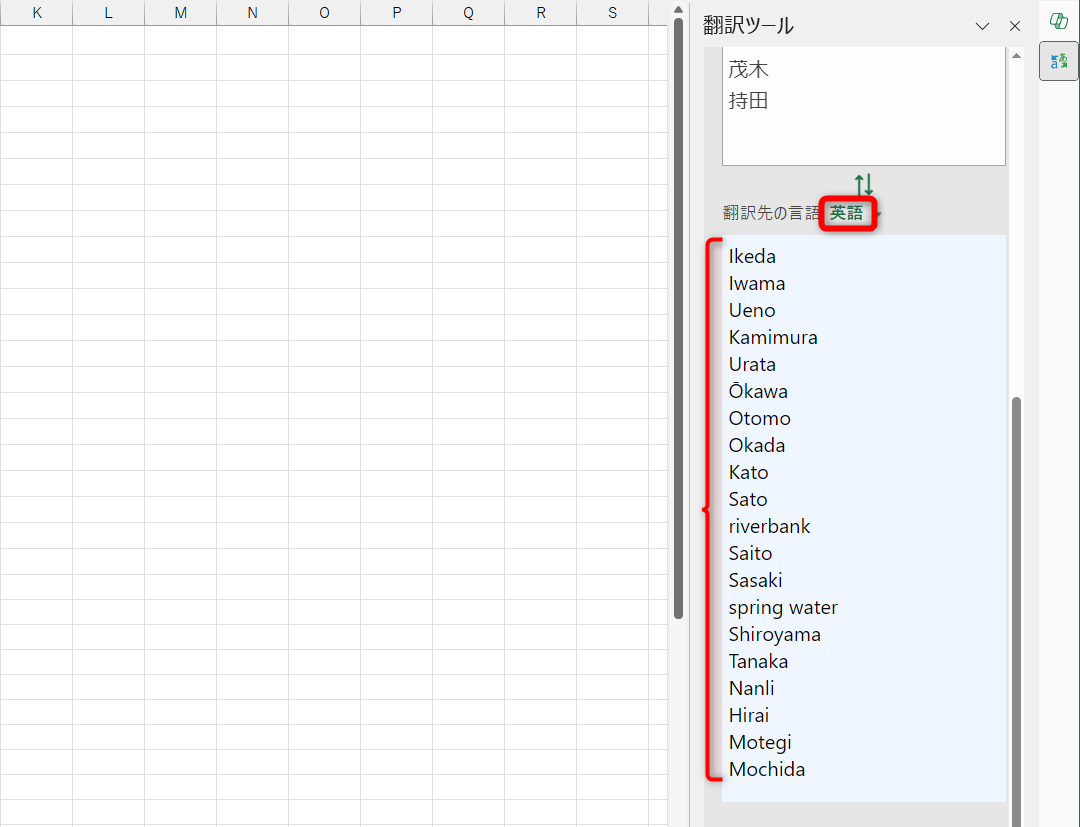Click translated text 'spring water'
The height and width of the screenshot is (827, 1080).
click(x=783, y=607)
